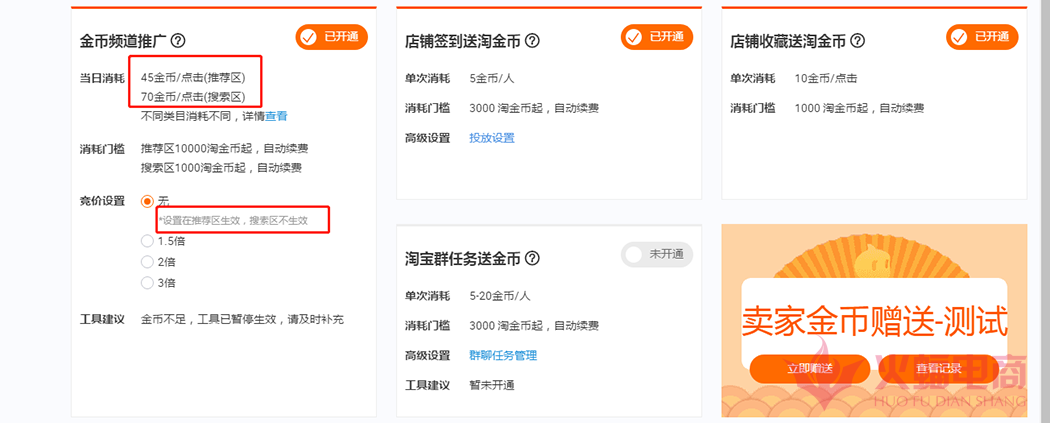Open help icon next to 店铺签到送淘金币

click(532, 41)
